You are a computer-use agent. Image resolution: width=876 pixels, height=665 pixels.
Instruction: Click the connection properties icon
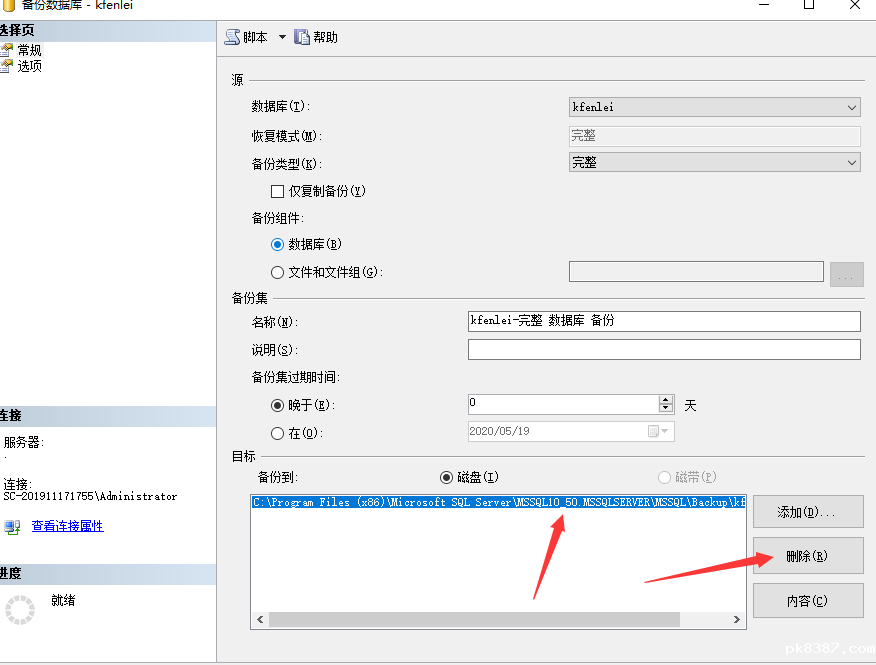[x=12, y=526]
